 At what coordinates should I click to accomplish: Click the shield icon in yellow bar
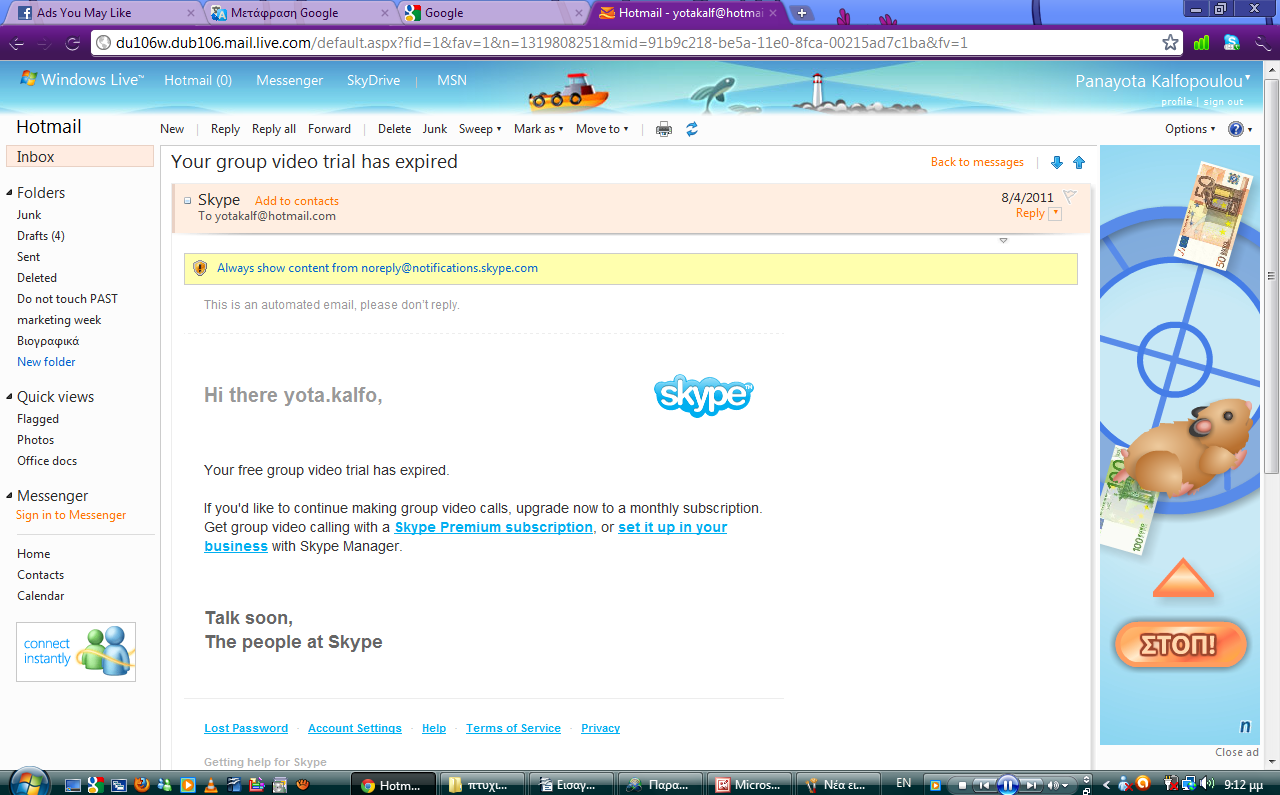[x=200, y=268]
